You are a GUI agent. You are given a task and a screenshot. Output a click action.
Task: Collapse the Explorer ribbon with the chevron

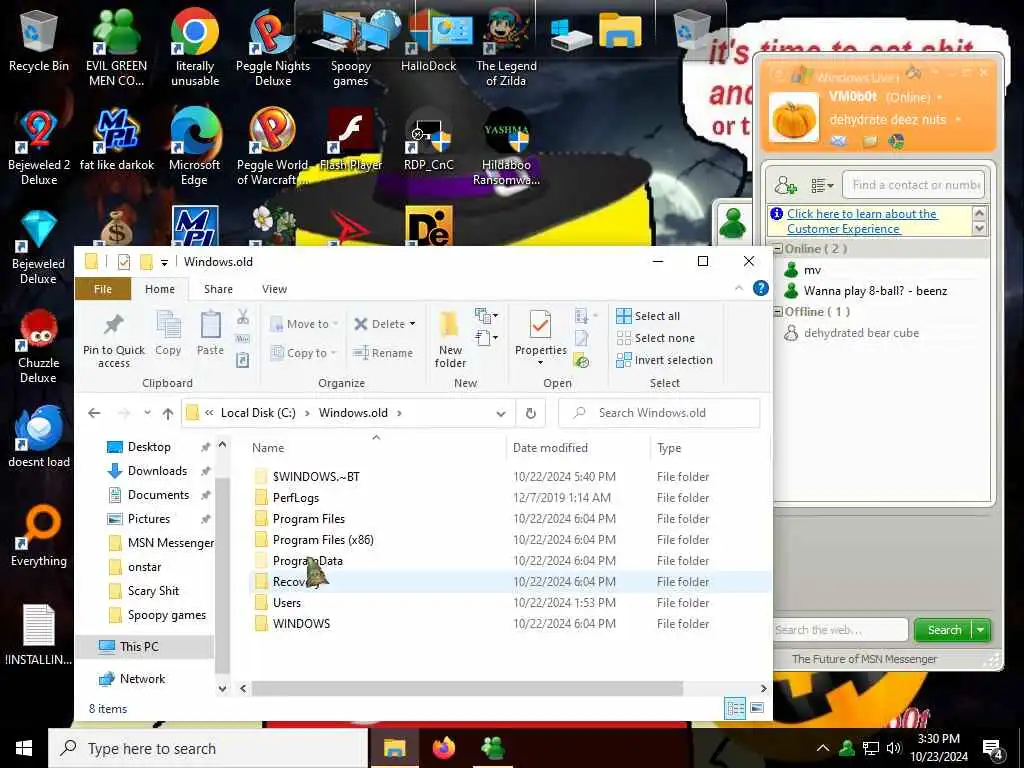(739, 288)
